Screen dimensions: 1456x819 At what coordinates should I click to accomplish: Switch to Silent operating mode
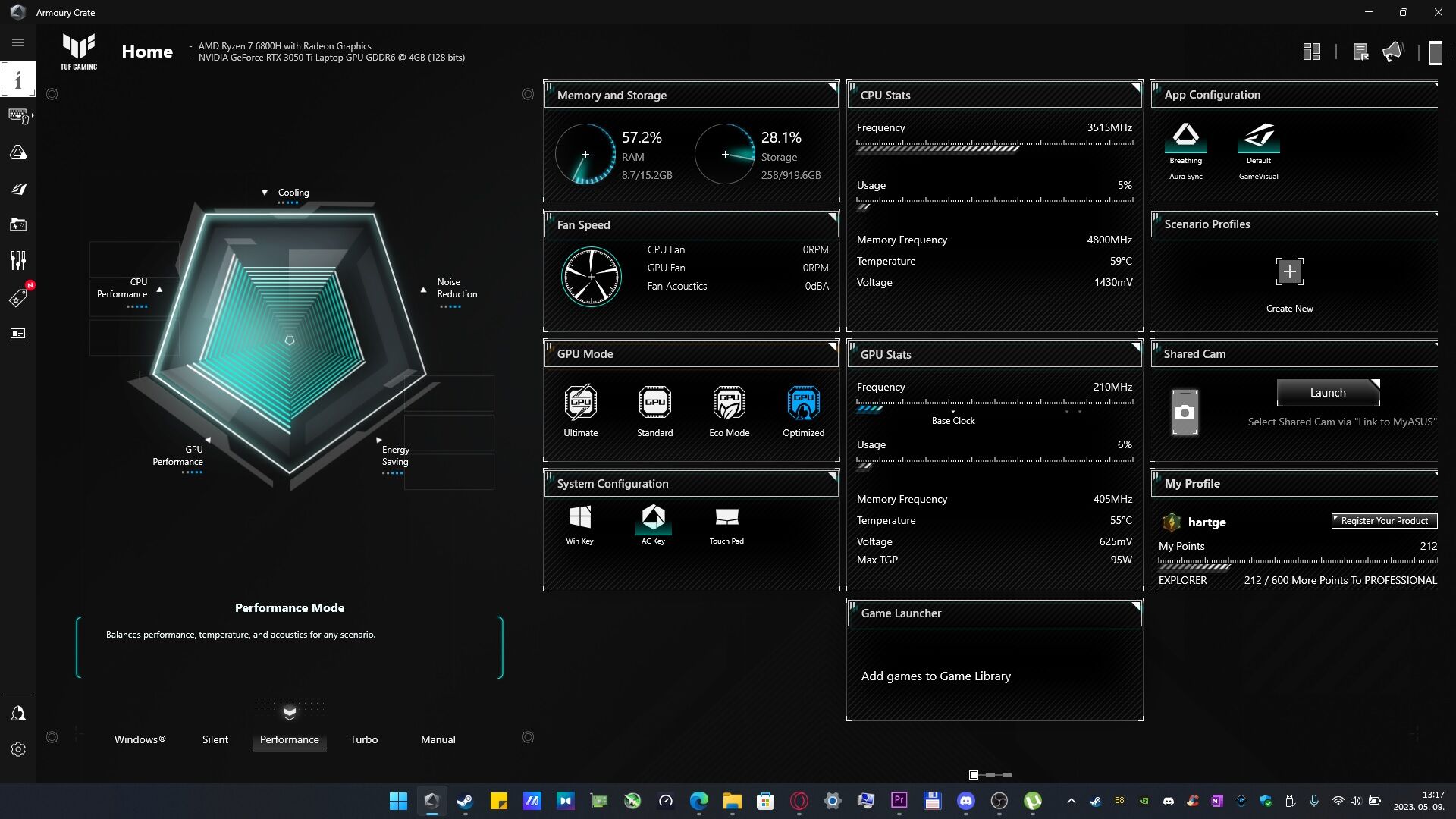coord(215,739)
